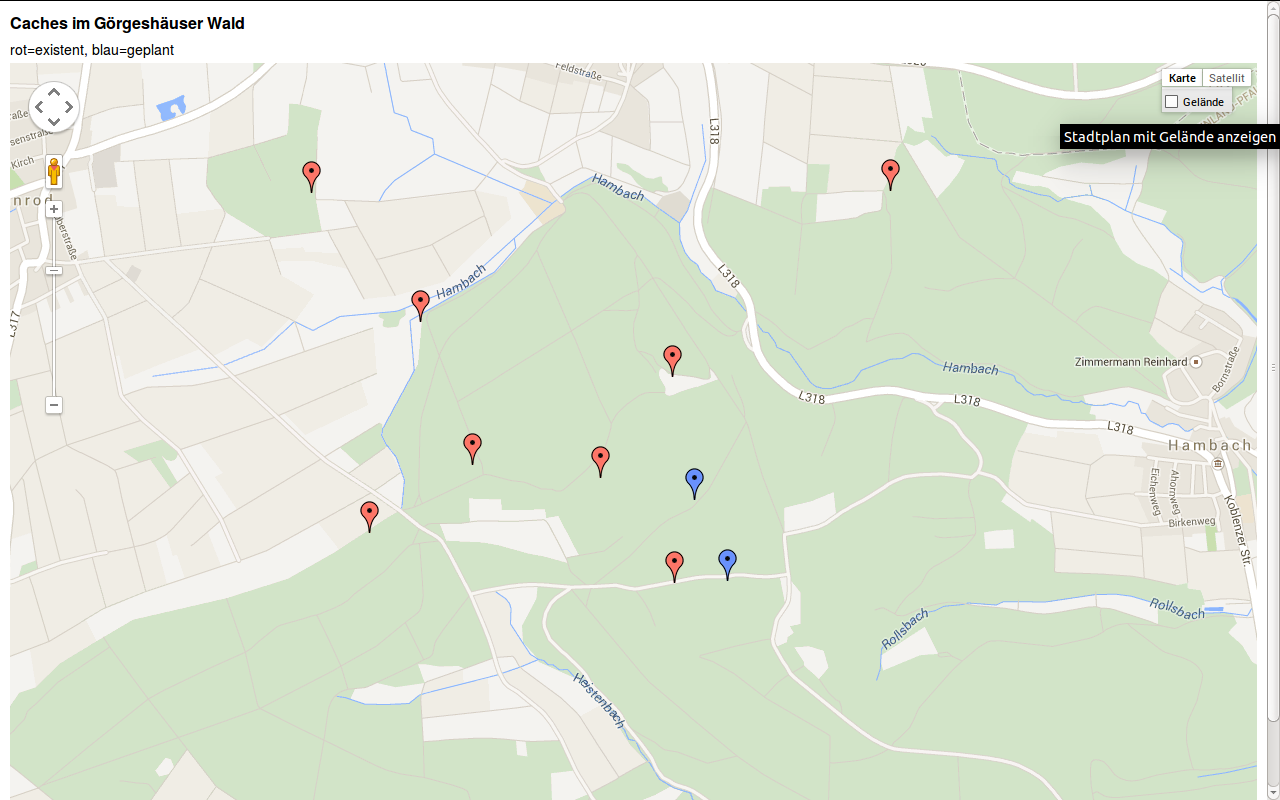Pan map down with the bottom arrow
The height and width of the screenshot is (800, 1280).
[54, 121]
